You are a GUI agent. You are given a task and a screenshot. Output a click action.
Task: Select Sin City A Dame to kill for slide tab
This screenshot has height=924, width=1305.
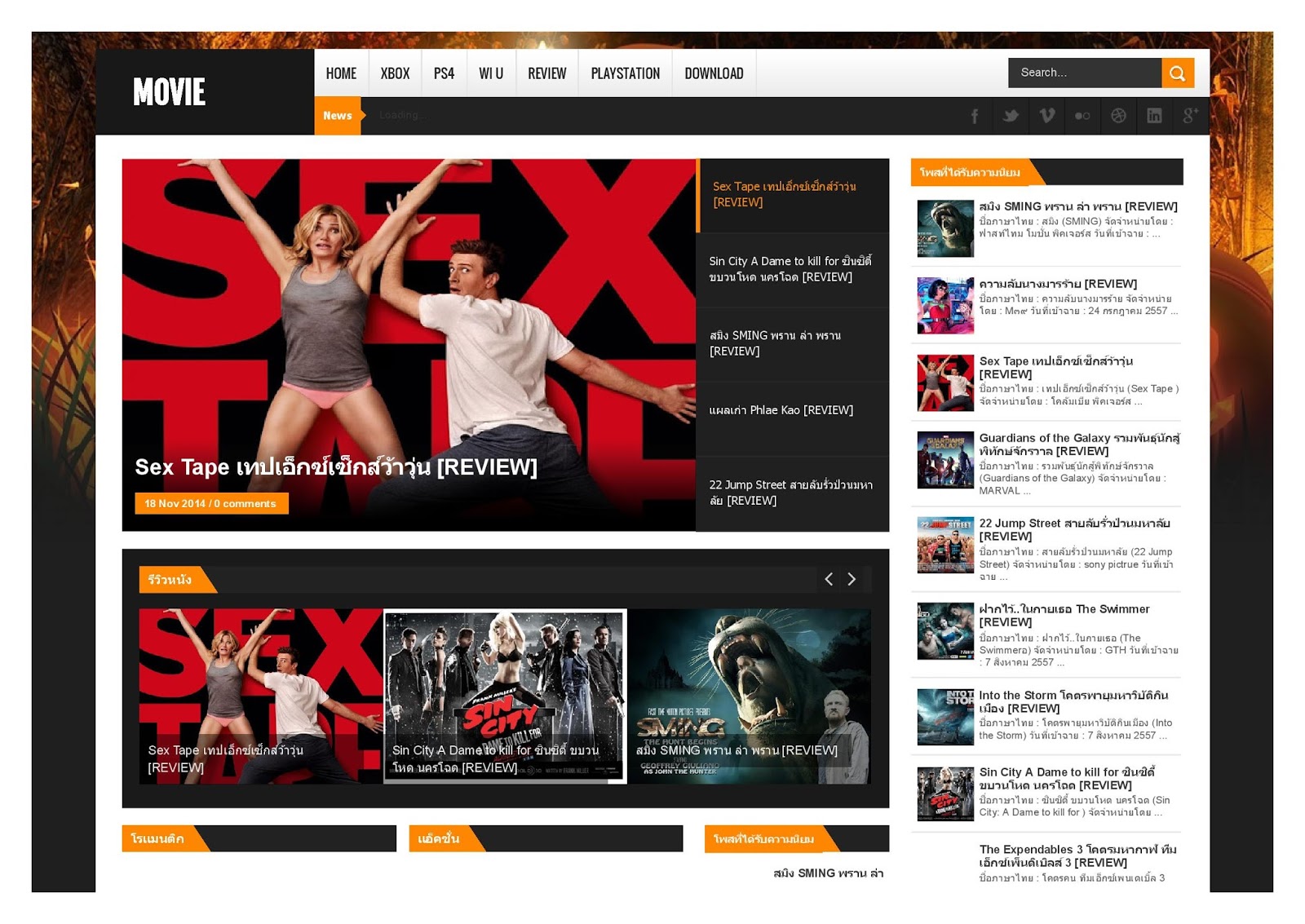[793, 270]
